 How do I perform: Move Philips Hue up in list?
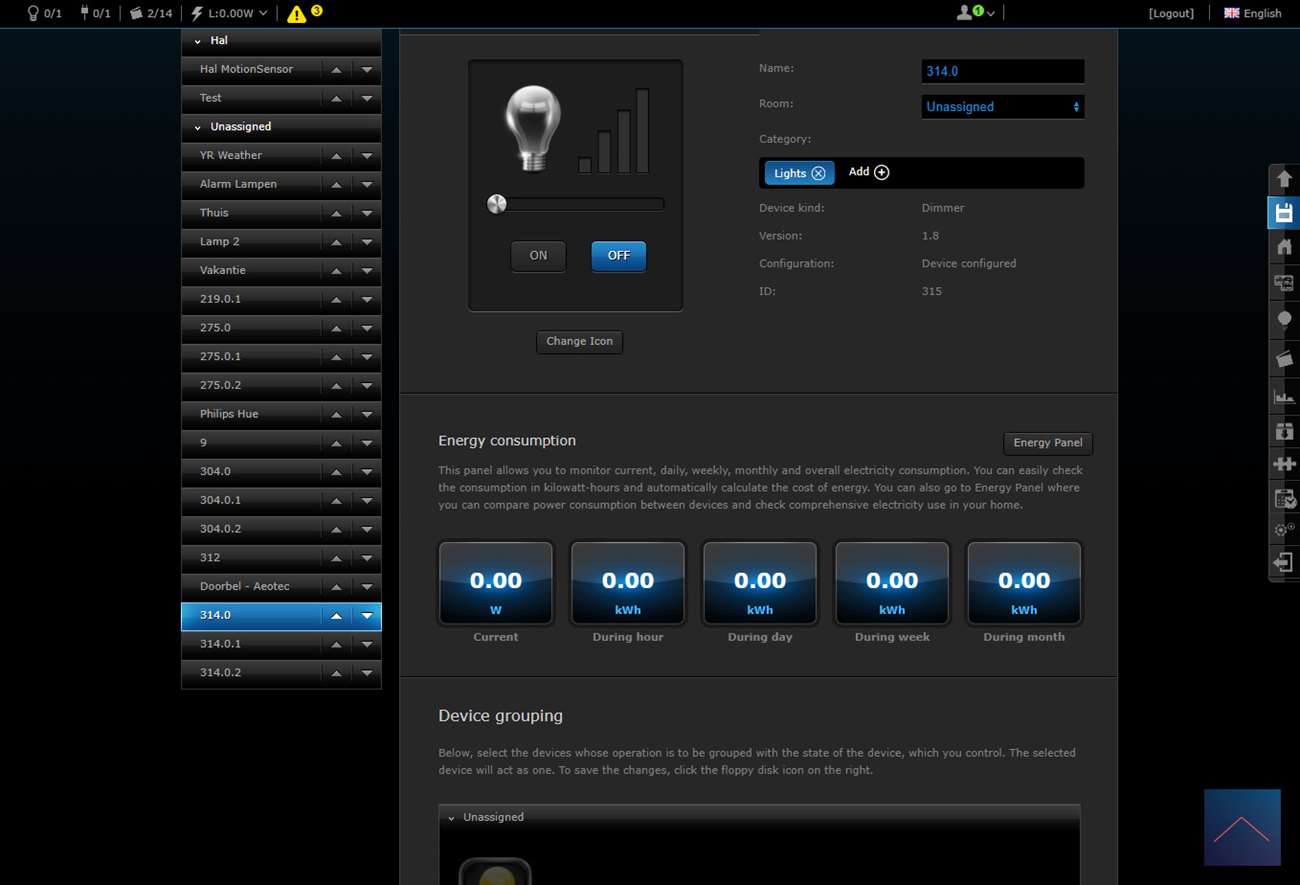[336, 414]
